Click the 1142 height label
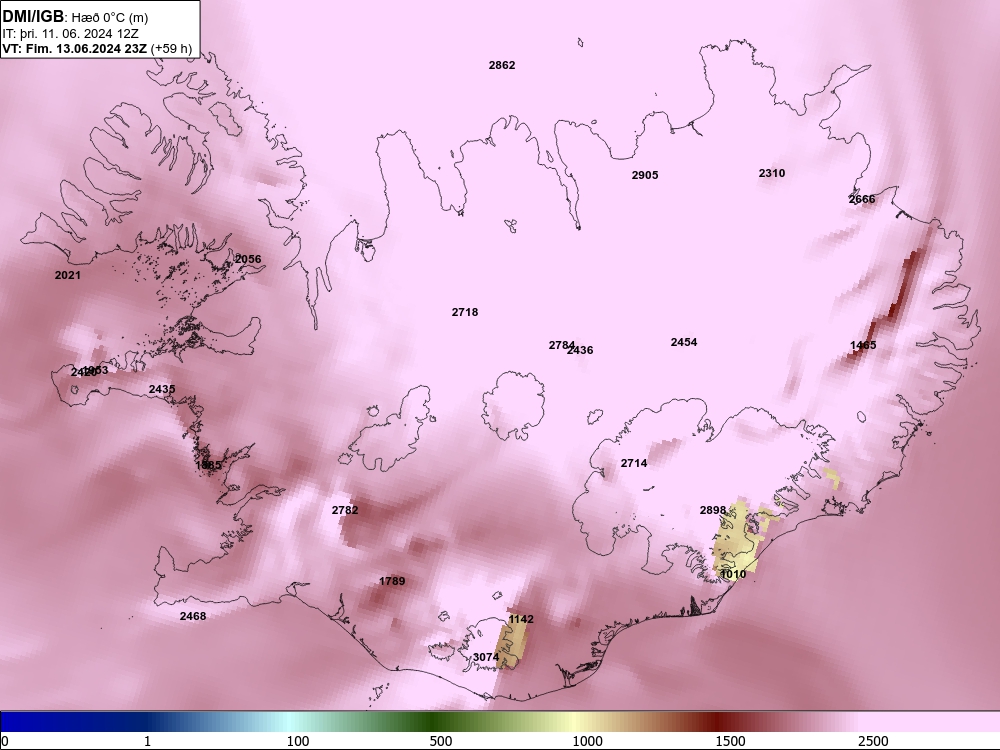Viewport: 1000px width, 750px height. 521,619
